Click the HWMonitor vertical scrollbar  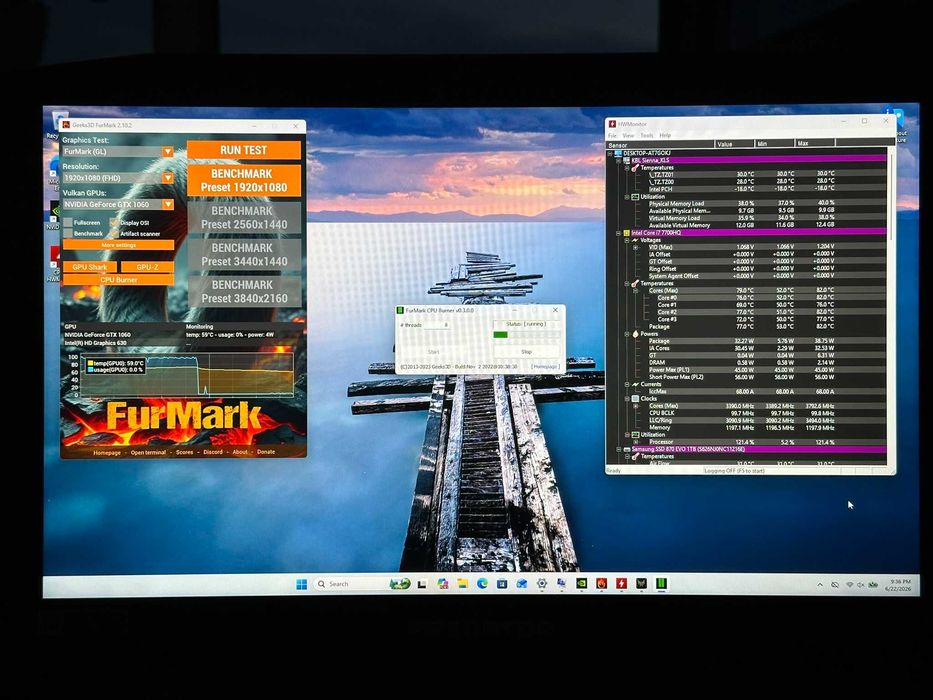point(890,196)
